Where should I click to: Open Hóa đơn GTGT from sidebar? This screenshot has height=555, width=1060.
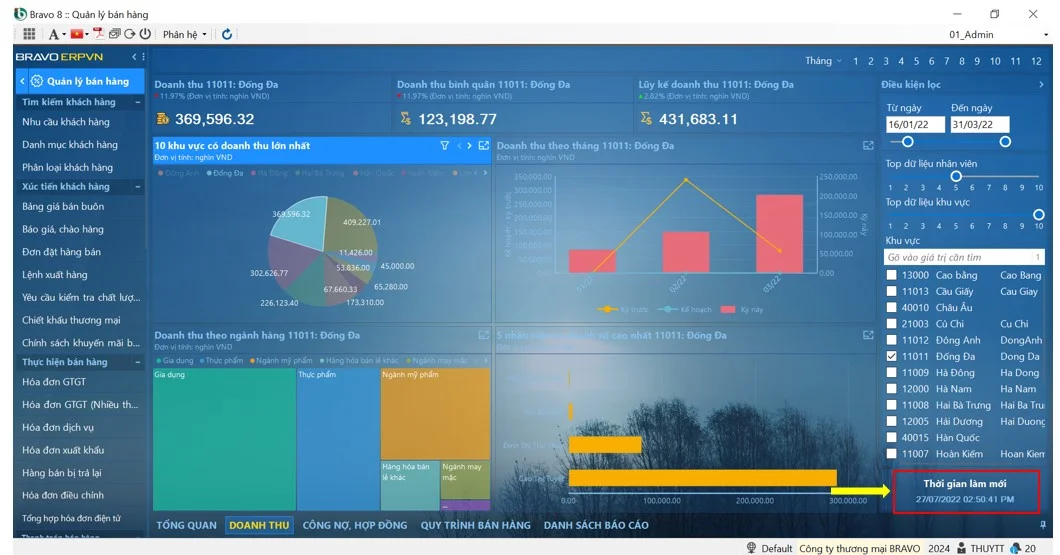point(54,382)
